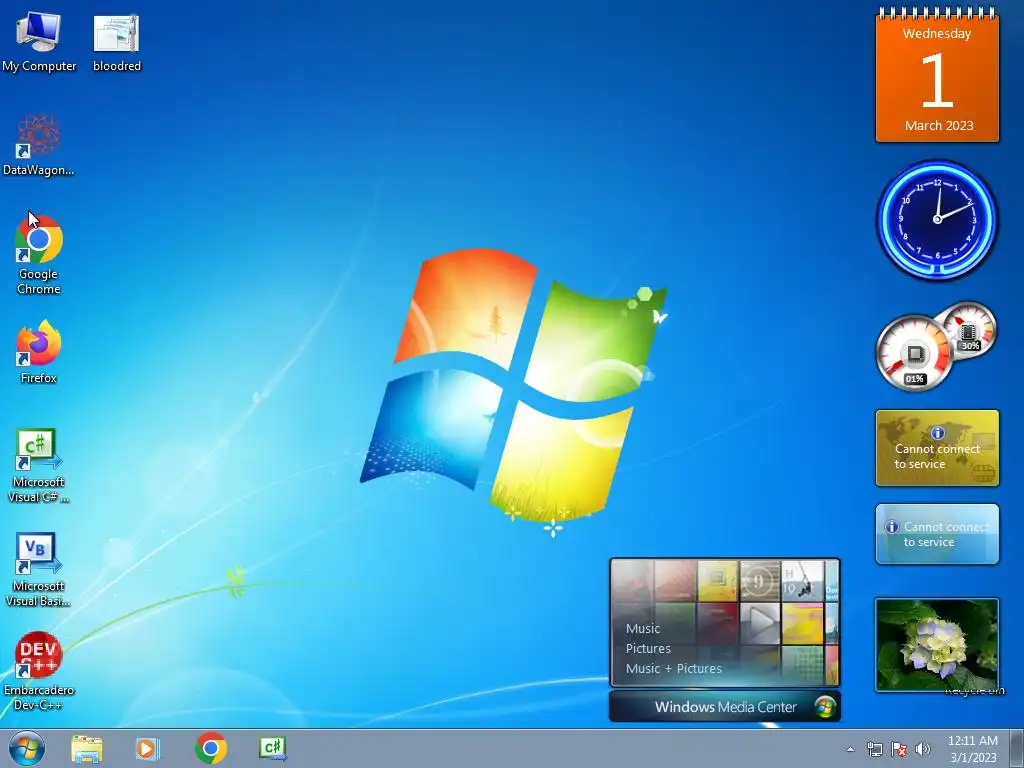Click the network tray icon
Screen dimensions: 1024x768
click(874, 749)
